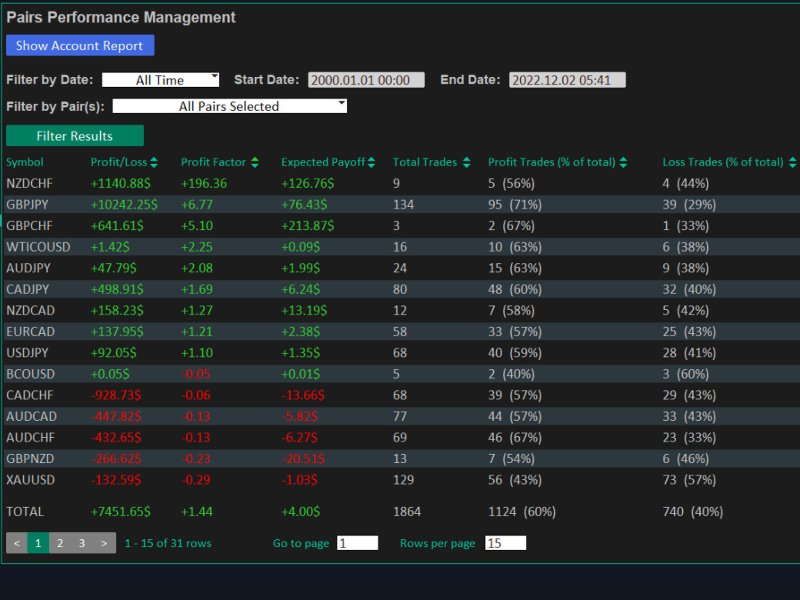The image size is (800, 600).
Task: Sort by Profit Trades arrows icon
Action: click(623, 162)
